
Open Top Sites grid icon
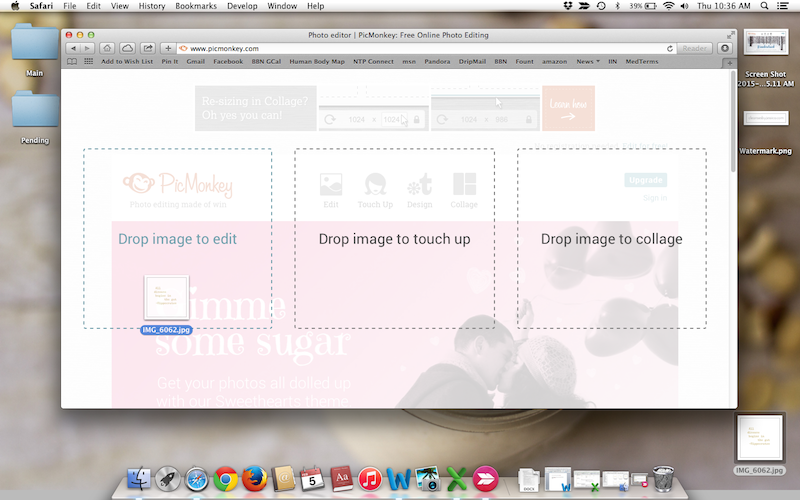[x=88, y=61]
